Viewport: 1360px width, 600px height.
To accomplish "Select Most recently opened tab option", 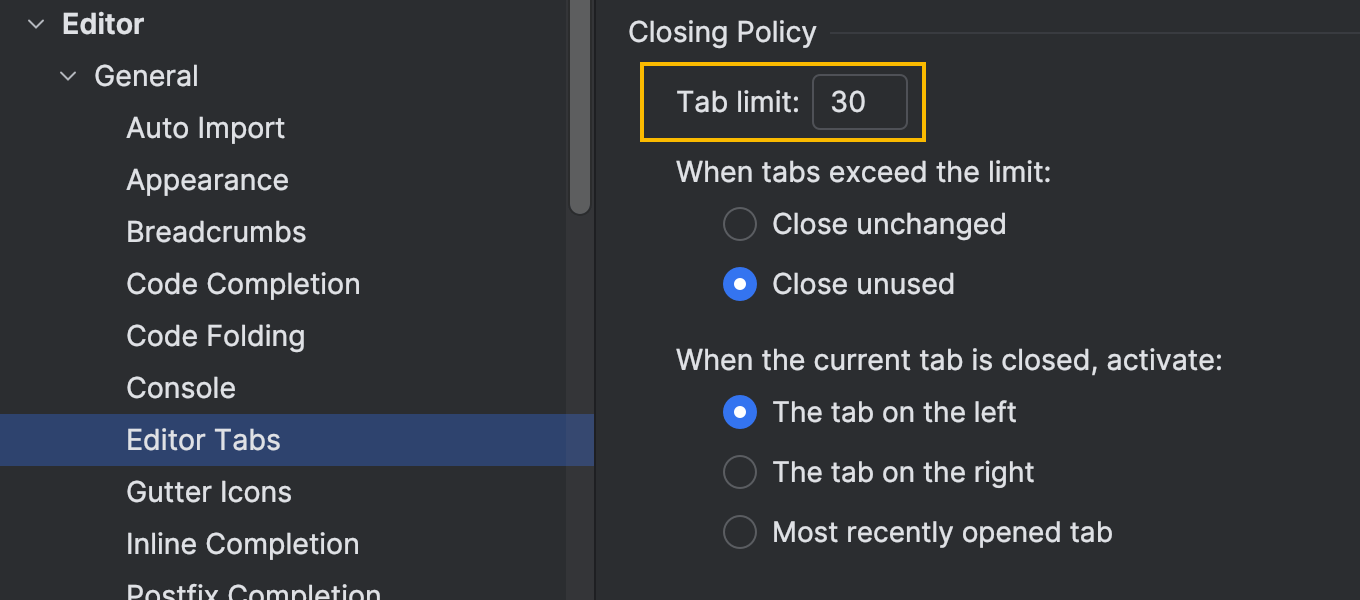I will click(740, 532).
